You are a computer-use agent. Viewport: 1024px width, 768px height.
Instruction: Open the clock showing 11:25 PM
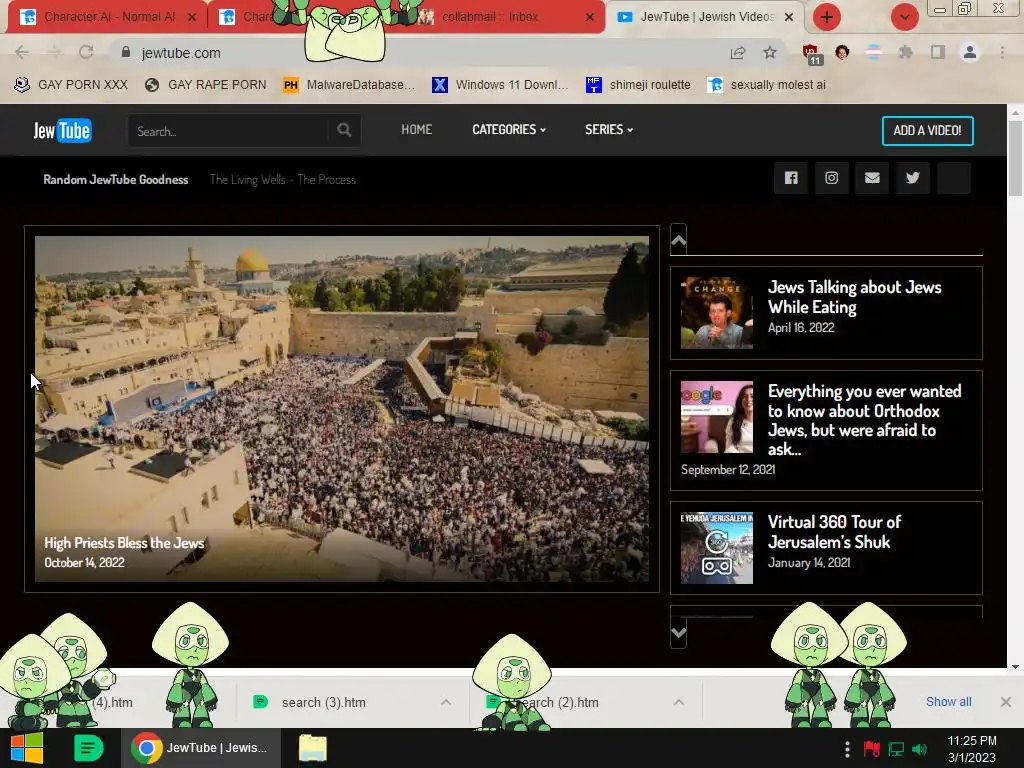coord(972,749)
